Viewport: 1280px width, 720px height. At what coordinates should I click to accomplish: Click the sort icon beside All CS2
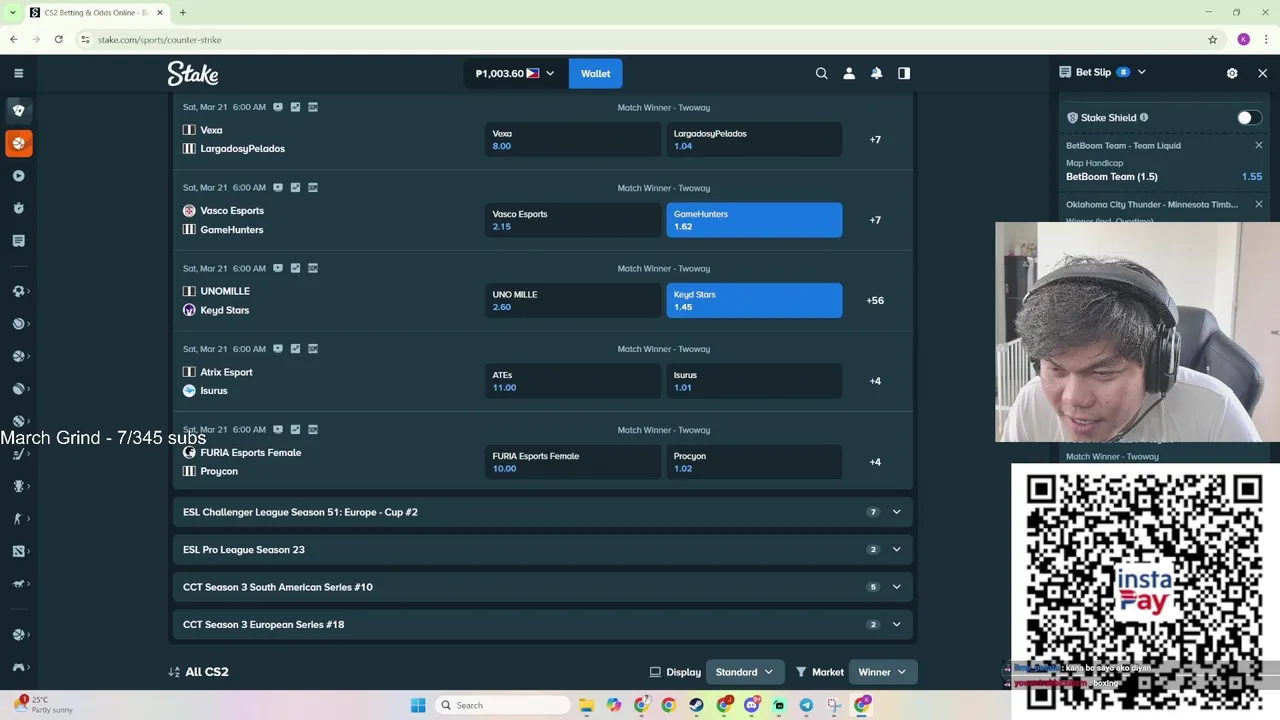coord(175,672)
